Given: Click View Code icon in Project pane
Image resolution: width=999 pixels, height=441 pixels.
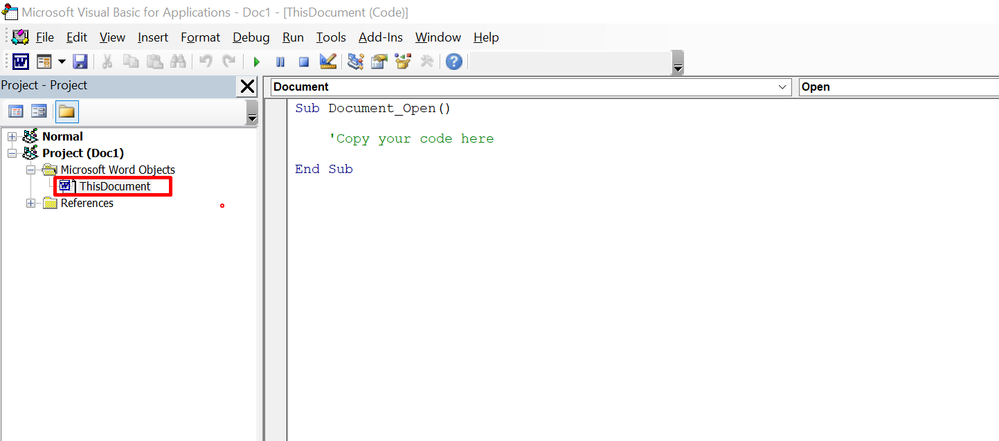Looking at the screenshot, I should coord(16,112).
